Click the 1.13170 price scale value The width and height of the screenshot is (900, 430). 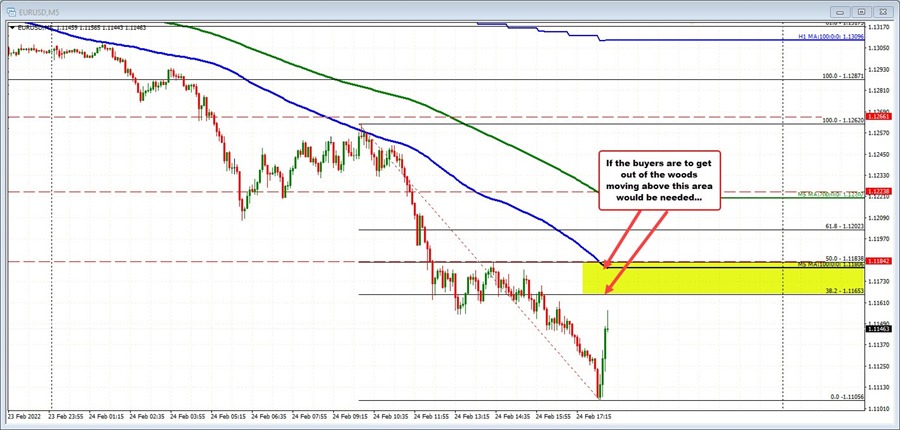click(879, 28)
